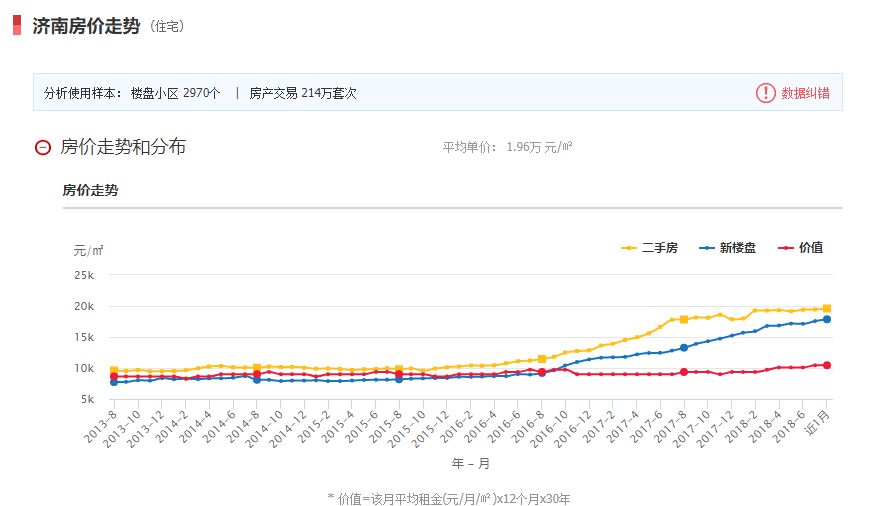
Task: Select the red 价值 marker at 2017-8
Action: coord(684,372)
